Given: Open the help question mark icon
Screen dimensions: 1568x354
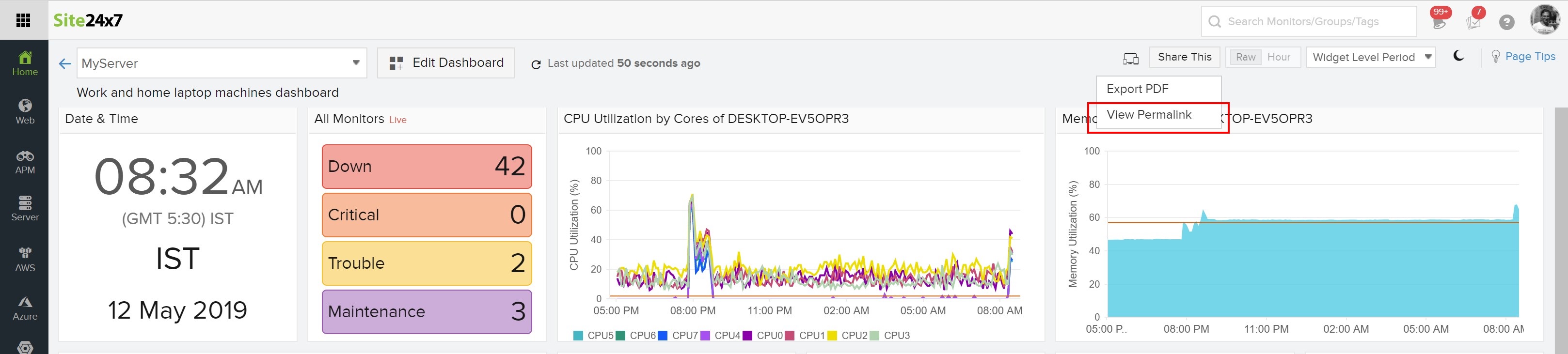Looking at the screenshot, I should click(x=1506, y=22).
